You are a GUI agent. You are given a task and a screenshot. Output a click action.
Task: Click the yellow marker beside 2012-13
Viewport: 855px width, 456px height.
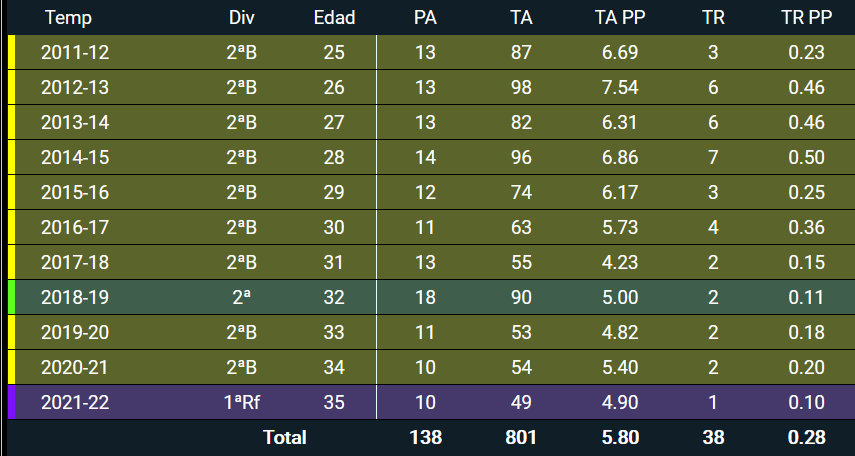(x=11, y=87)
